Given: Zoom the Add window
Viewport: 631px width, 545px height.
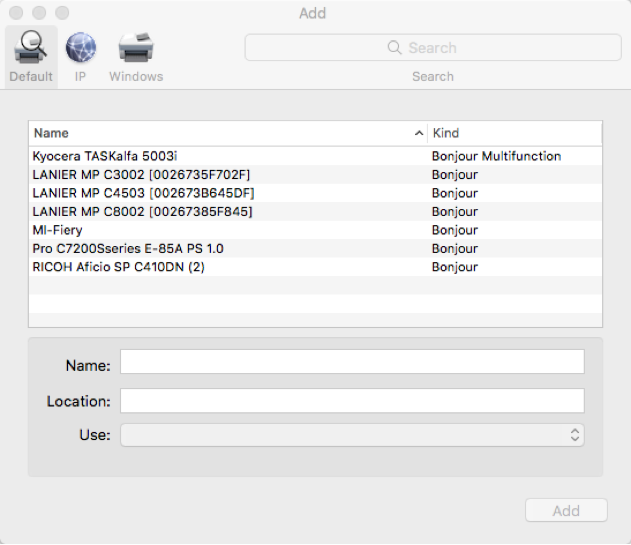Looking at the screenshot, I should click(x=62, y=13).
